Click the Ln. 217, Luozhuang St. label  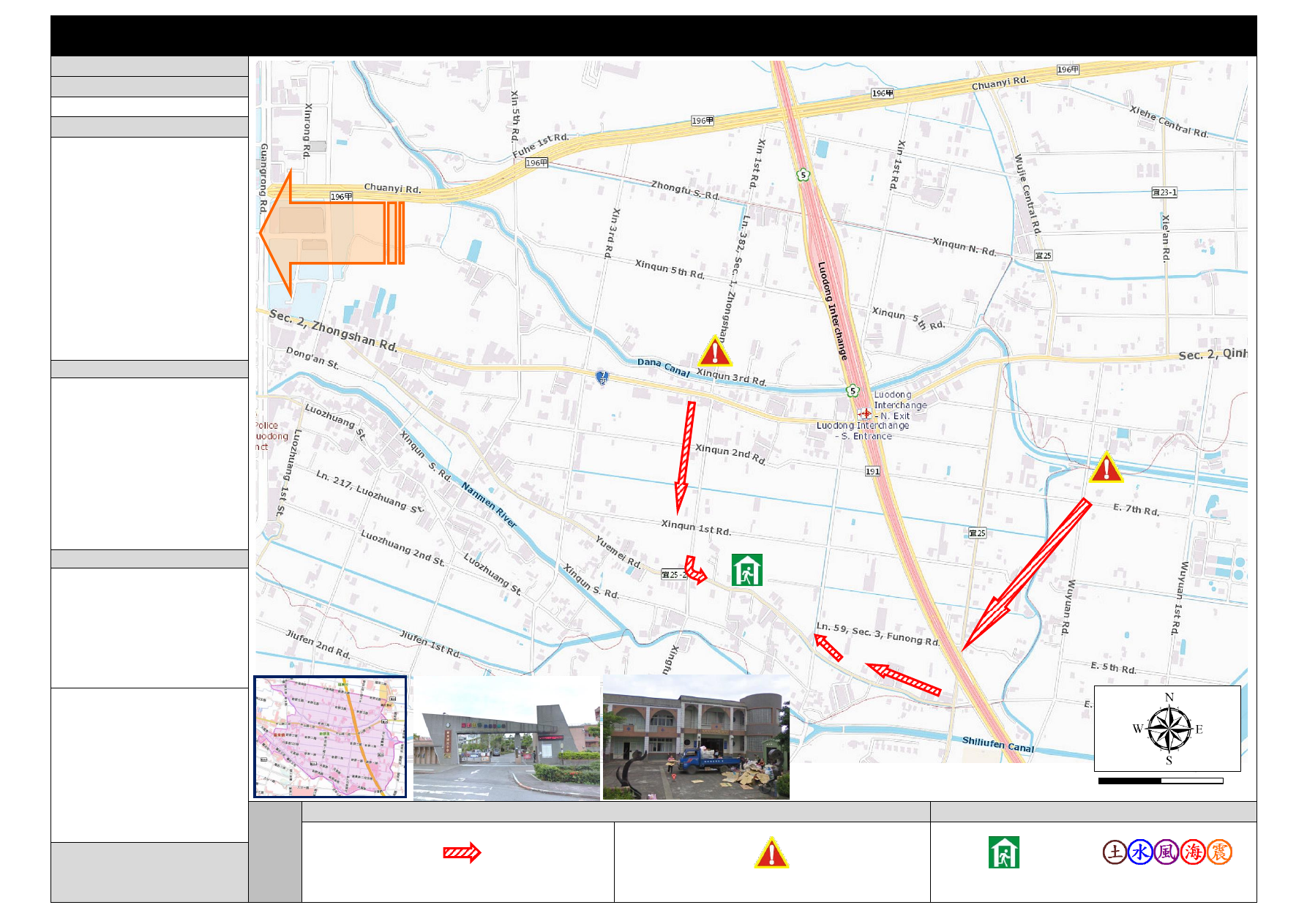click(370, 492)
